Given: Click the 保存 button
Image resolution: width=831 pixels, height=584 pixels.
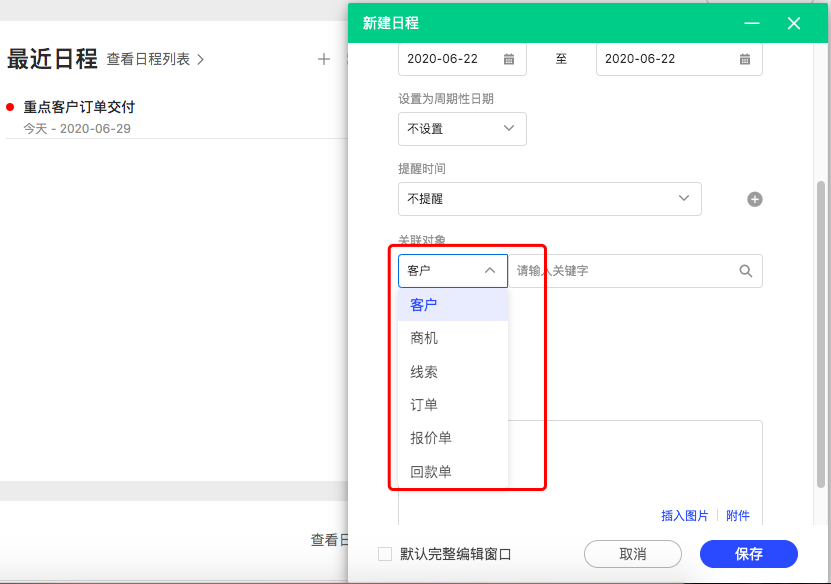Looking at the screenshot, I should coord(749,554).
